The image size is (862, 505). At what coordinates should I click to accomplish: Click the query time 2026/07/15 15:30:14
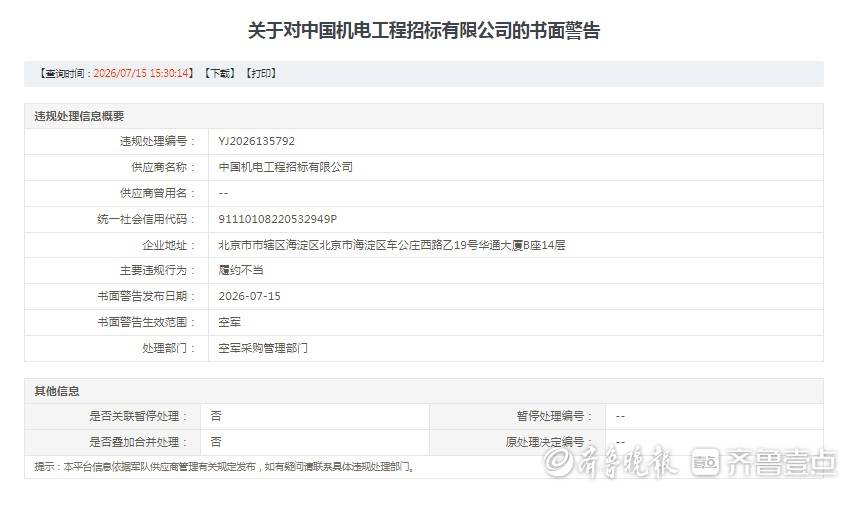(x=141, y=74)
